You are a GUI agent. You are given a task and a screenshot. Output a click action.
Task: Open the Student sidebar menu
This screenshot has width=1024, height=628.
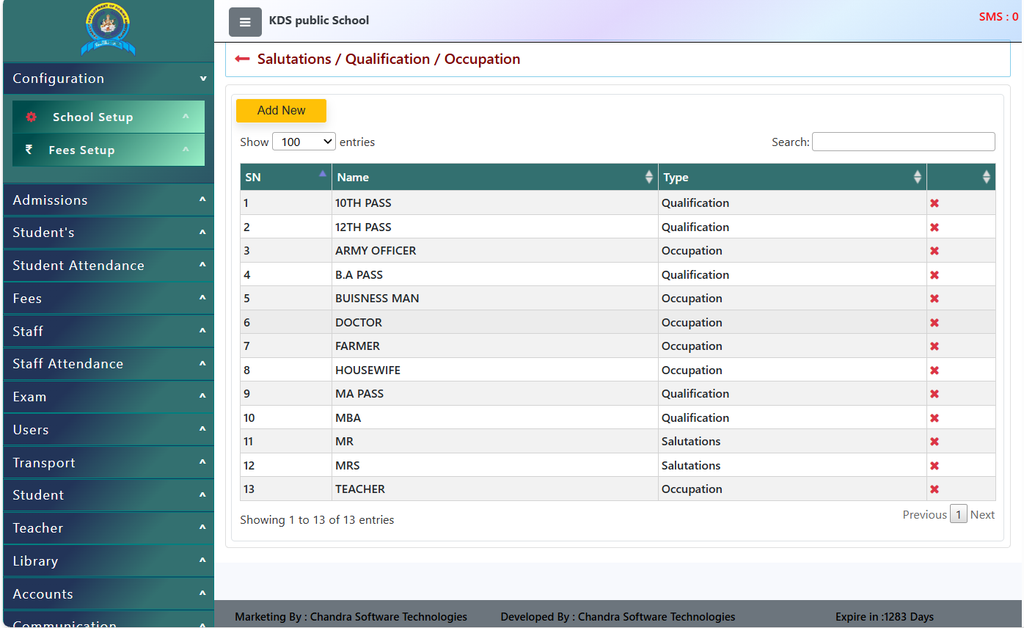(108, 495)
